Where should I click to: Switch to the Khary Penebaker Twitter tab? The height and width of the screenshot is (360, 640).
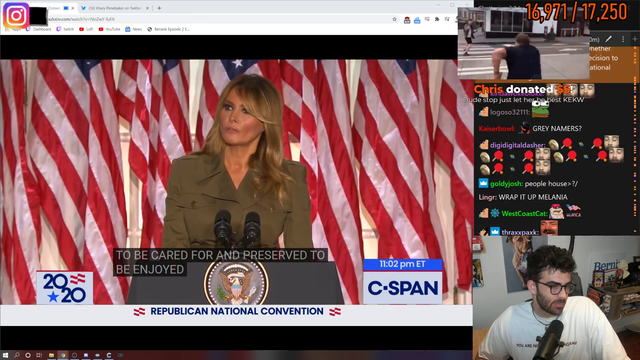[x=114, y=8]
